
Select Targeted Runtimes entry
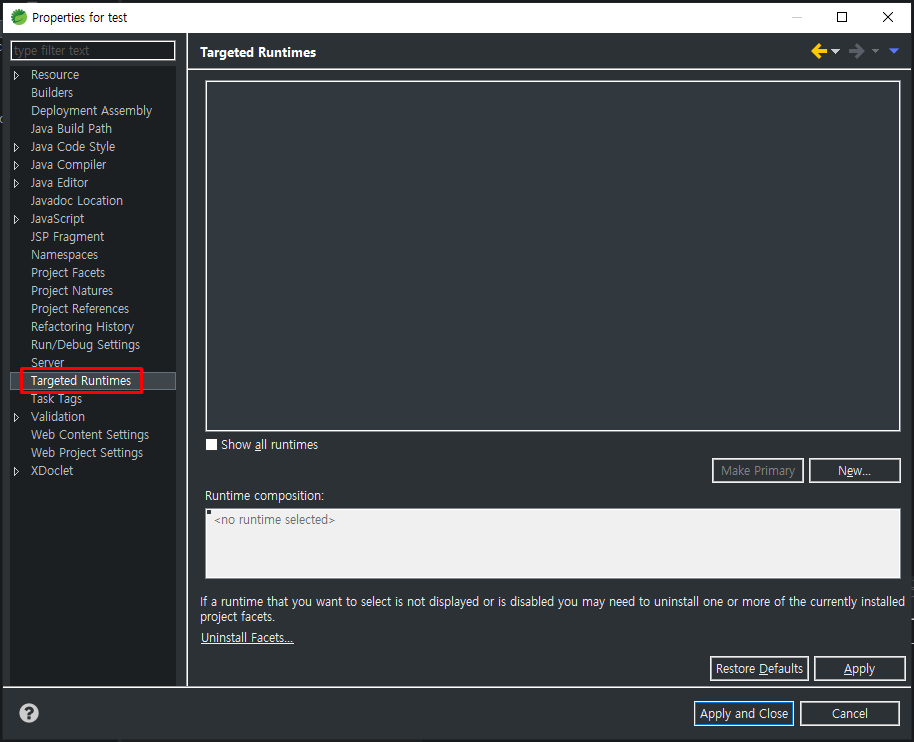(x=81, y=381)
